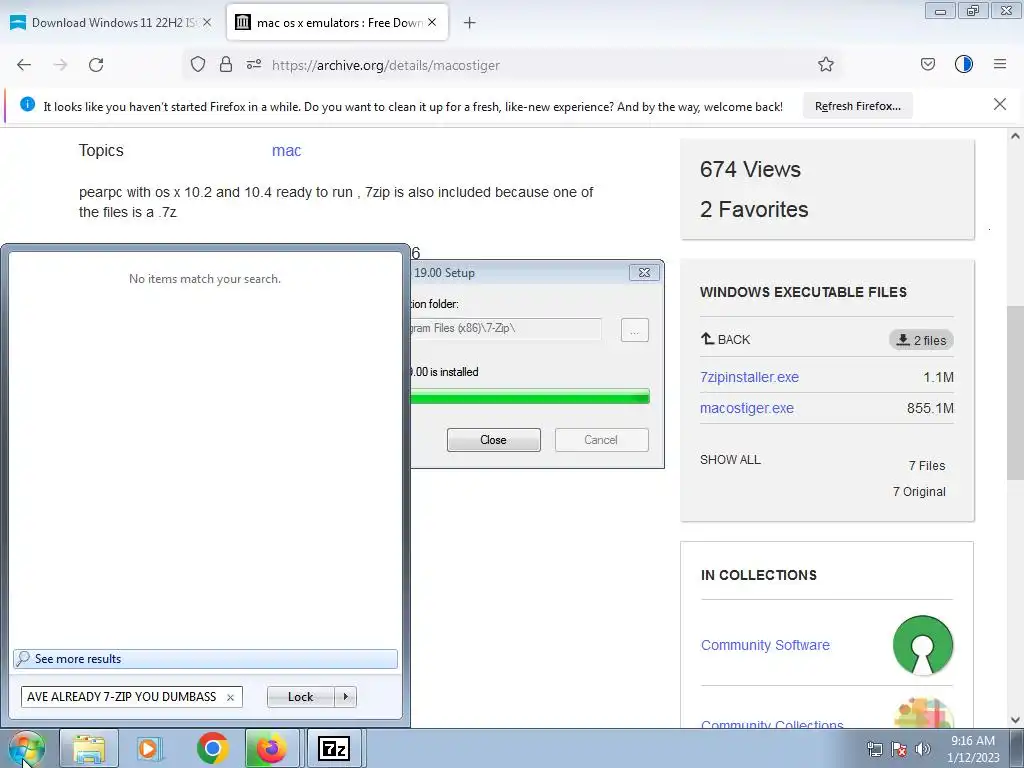Viewport: 1024px width, 768px height.
Task: Open the tracking protection shield icon
Action: coord(198,64)
